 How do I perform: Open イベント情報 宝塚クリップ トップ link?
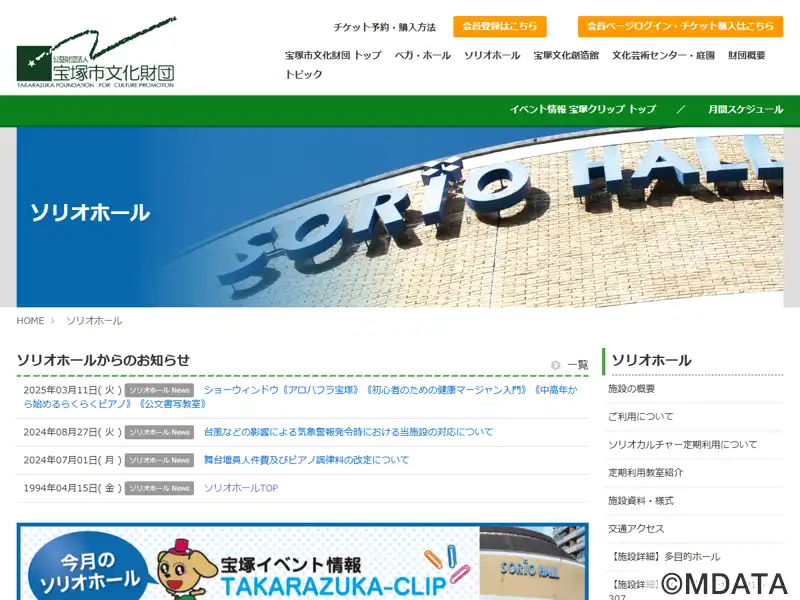pyautogui.click(x=583, y=109)
